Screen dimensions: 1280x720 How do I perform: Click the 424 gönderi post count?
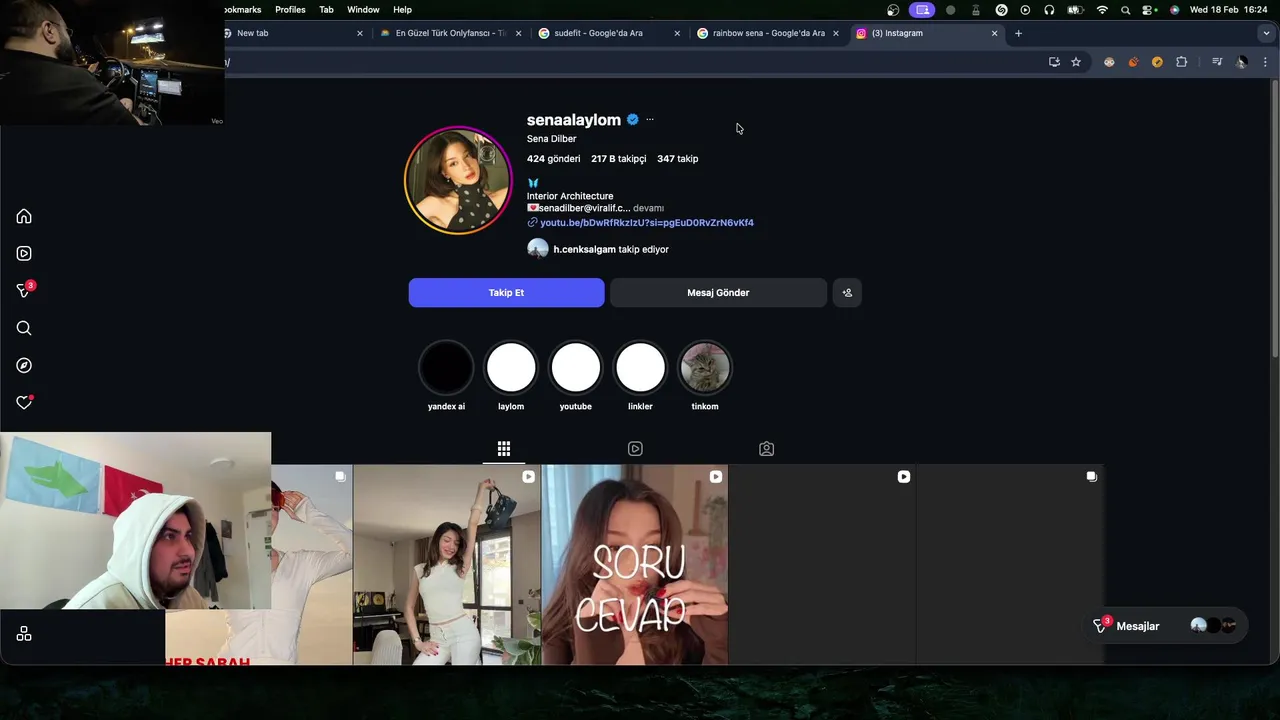pos(553,159)
